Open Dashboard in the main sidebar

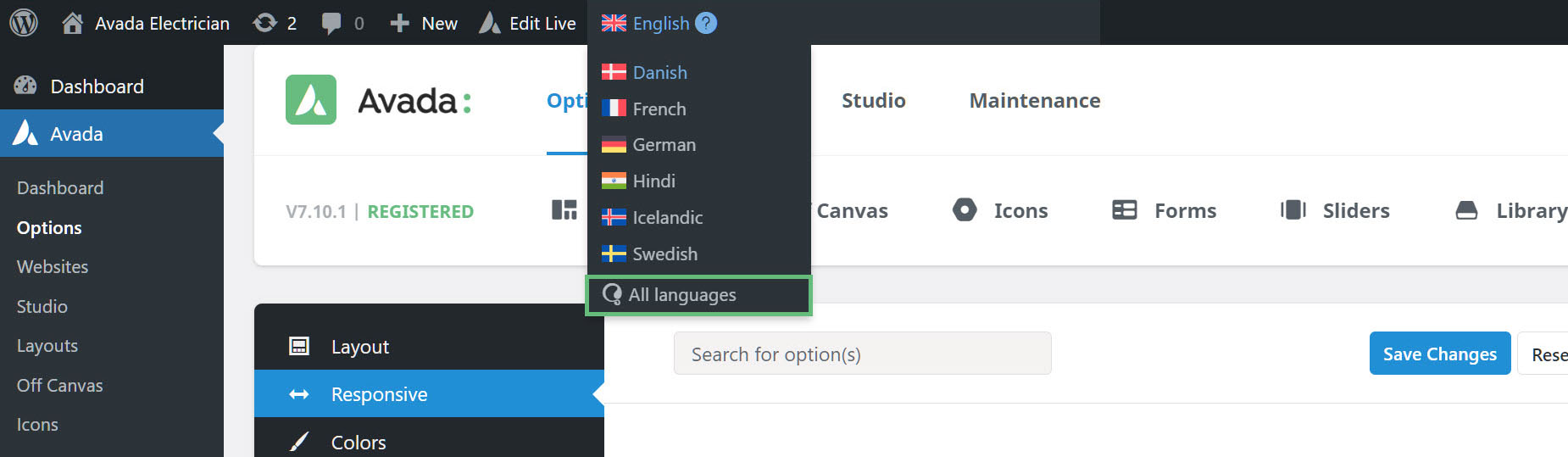click(x=112, y=86)
